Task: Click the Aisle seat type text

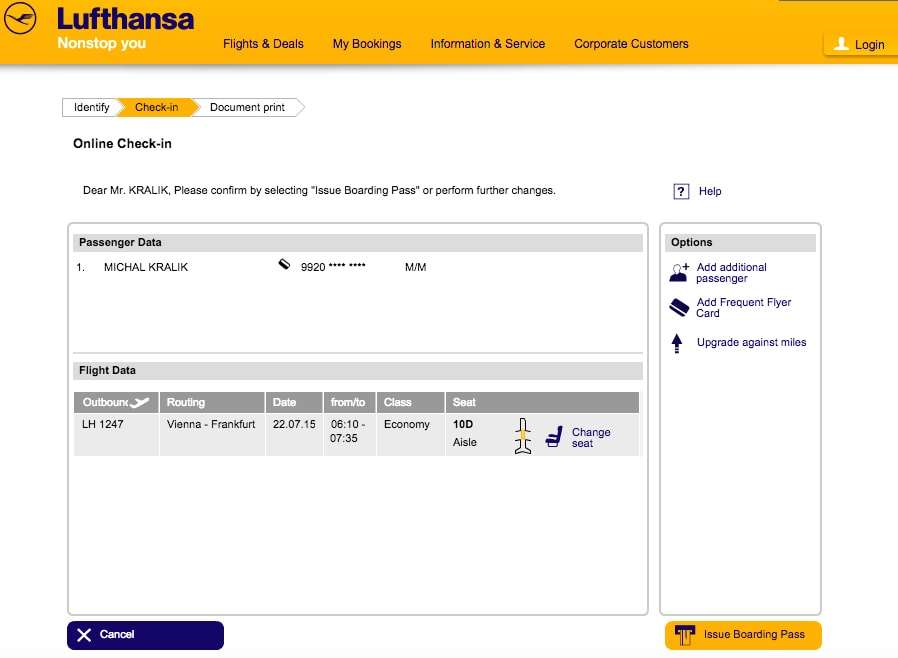Action: 464,442
